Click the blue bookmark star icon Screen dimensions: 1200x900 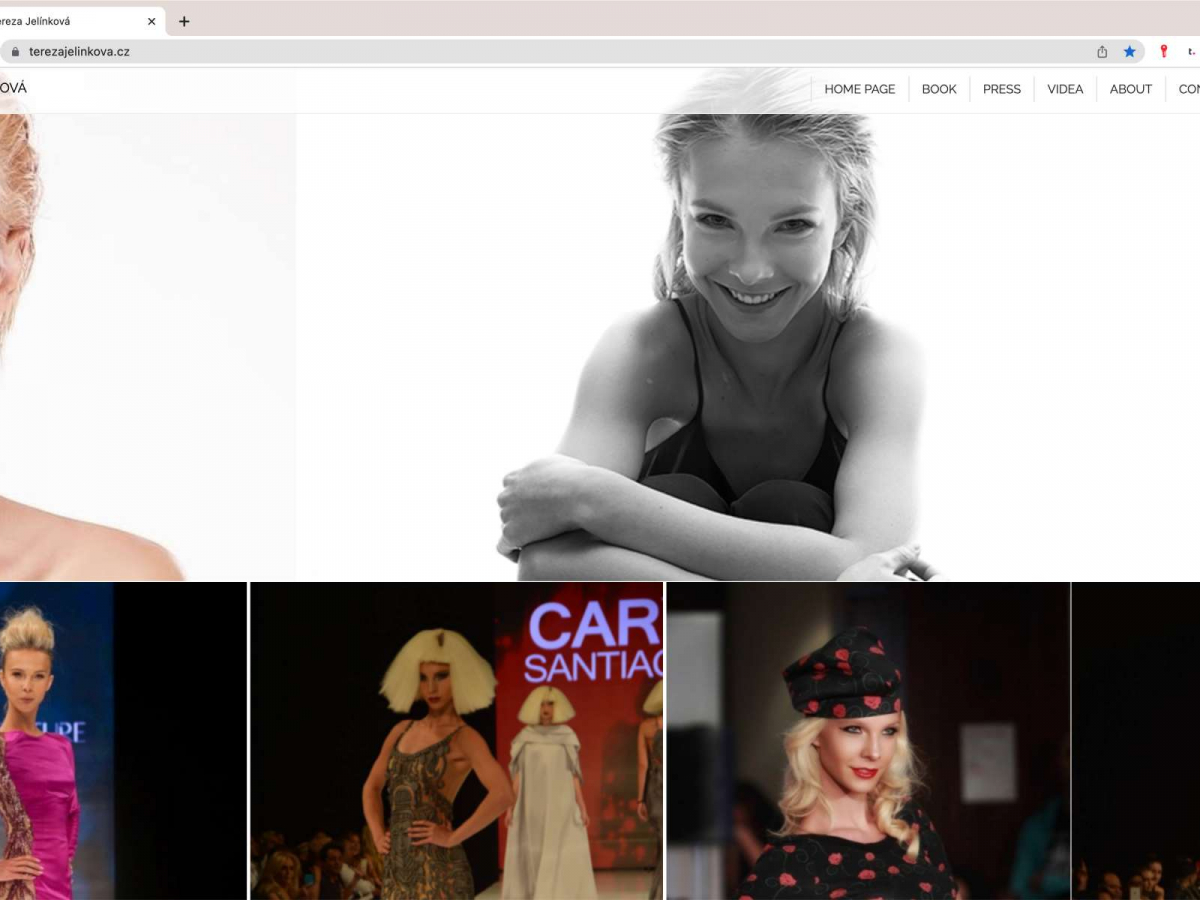pos(1129,52)
